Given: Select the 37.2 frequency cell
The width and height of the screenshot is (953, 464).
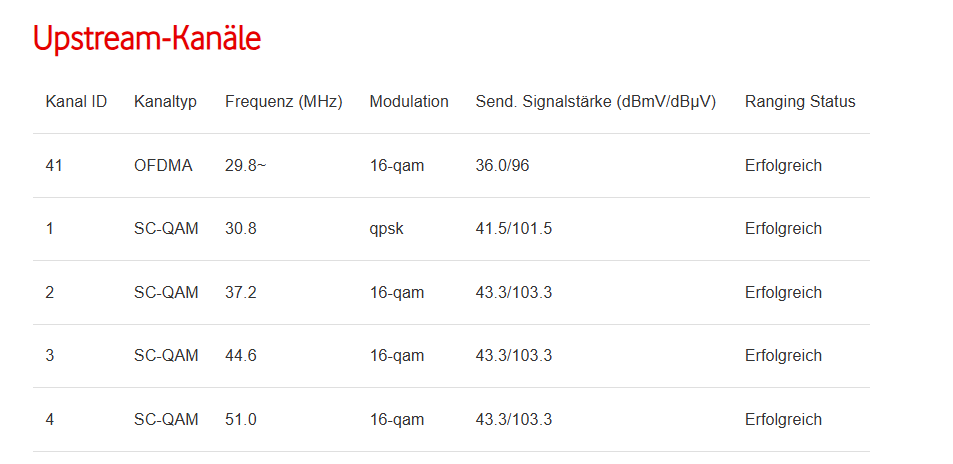Looking at the screenshot, I should (241, 293).
